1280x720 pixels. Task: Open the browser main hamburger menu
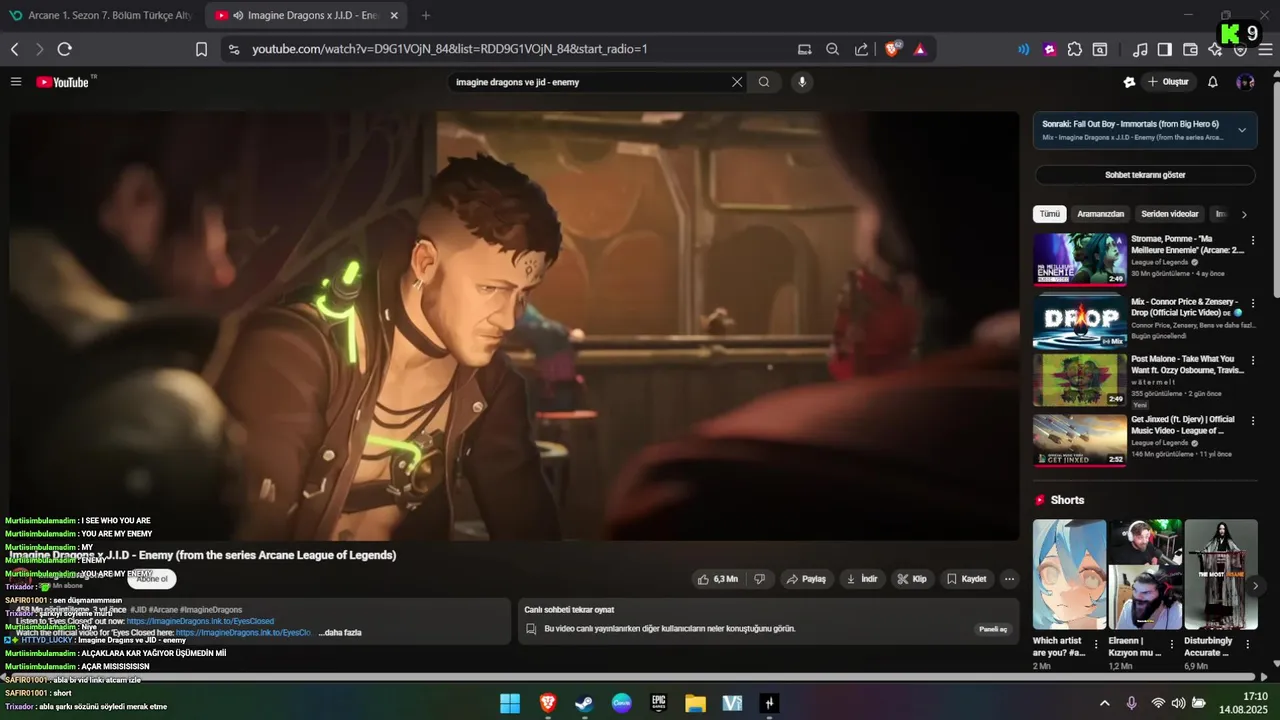point(1265,49)
